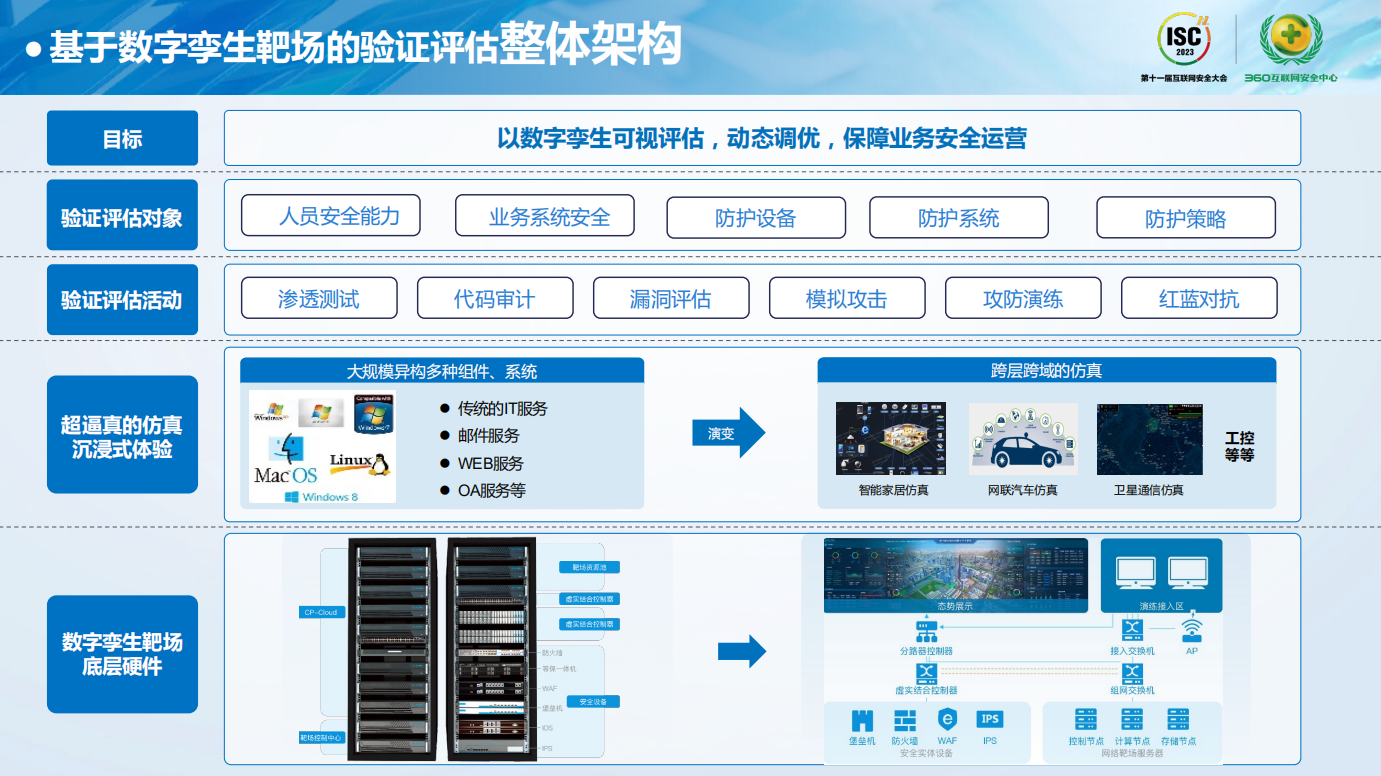Click the 工控等等 text
The width and height of the screenshot is (1381, 776).
[x=1239, y=446]
